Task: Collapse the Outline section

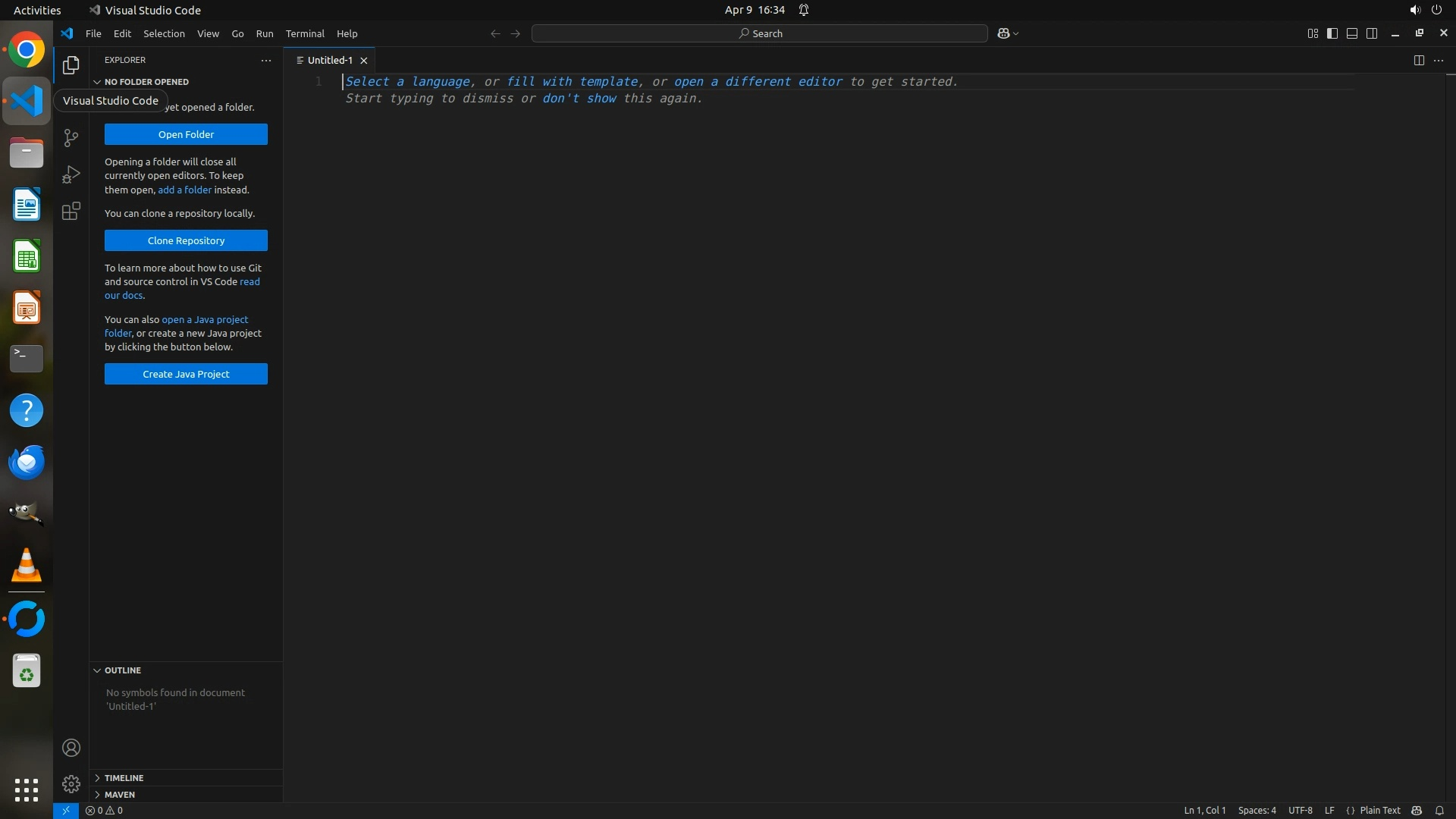Action: coord(123,670)
